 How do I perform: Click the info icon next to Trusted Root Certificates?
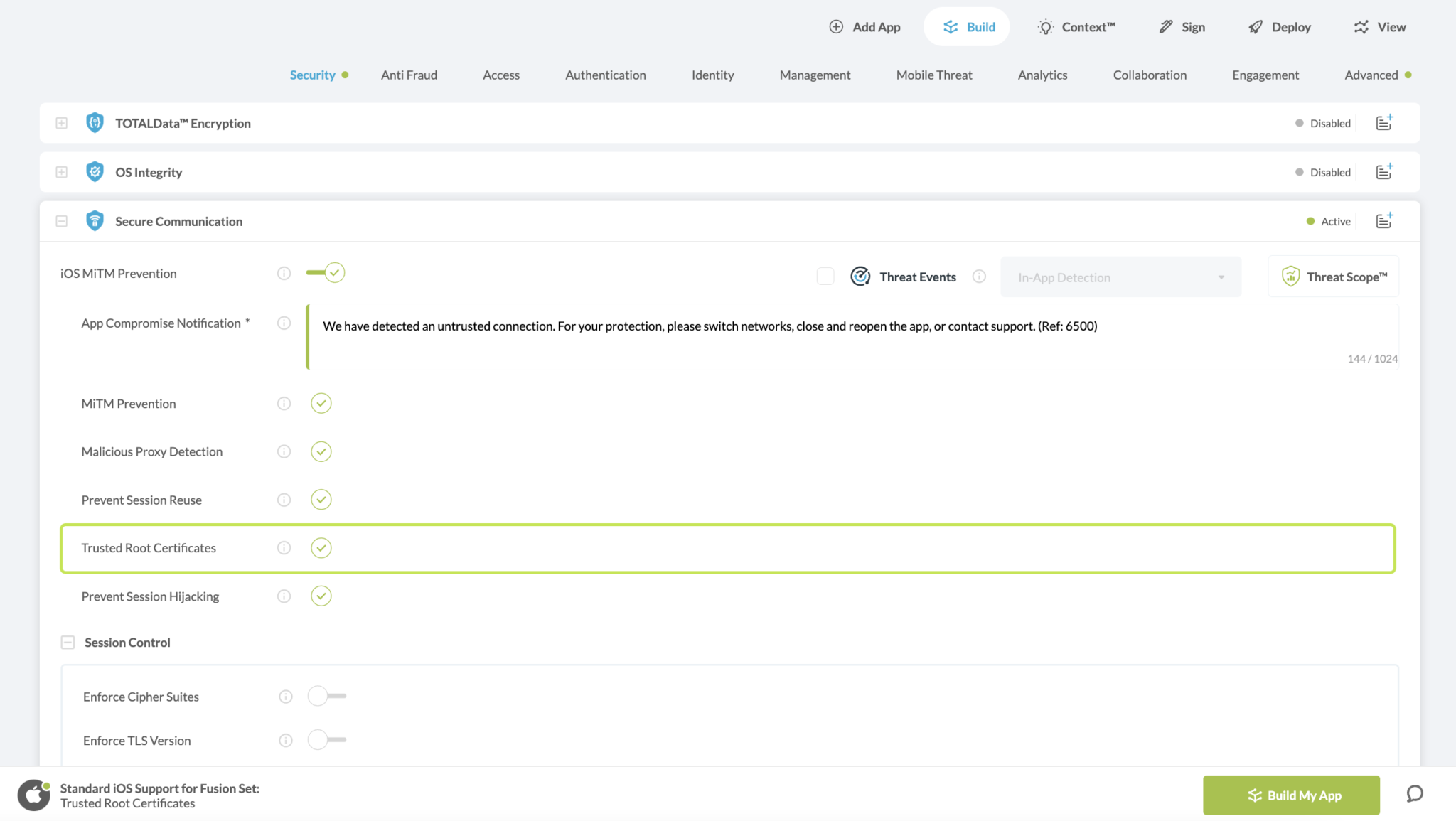coord(284,548)
